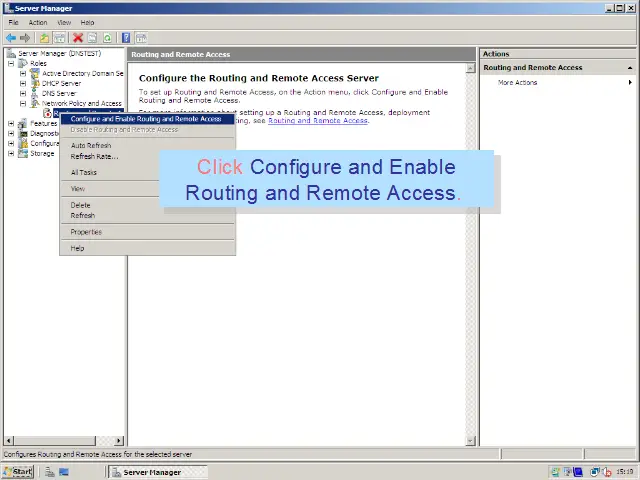Expand the DNS Server node
Image resolution: width=640 pixels, height=480 pixels.
23,93
